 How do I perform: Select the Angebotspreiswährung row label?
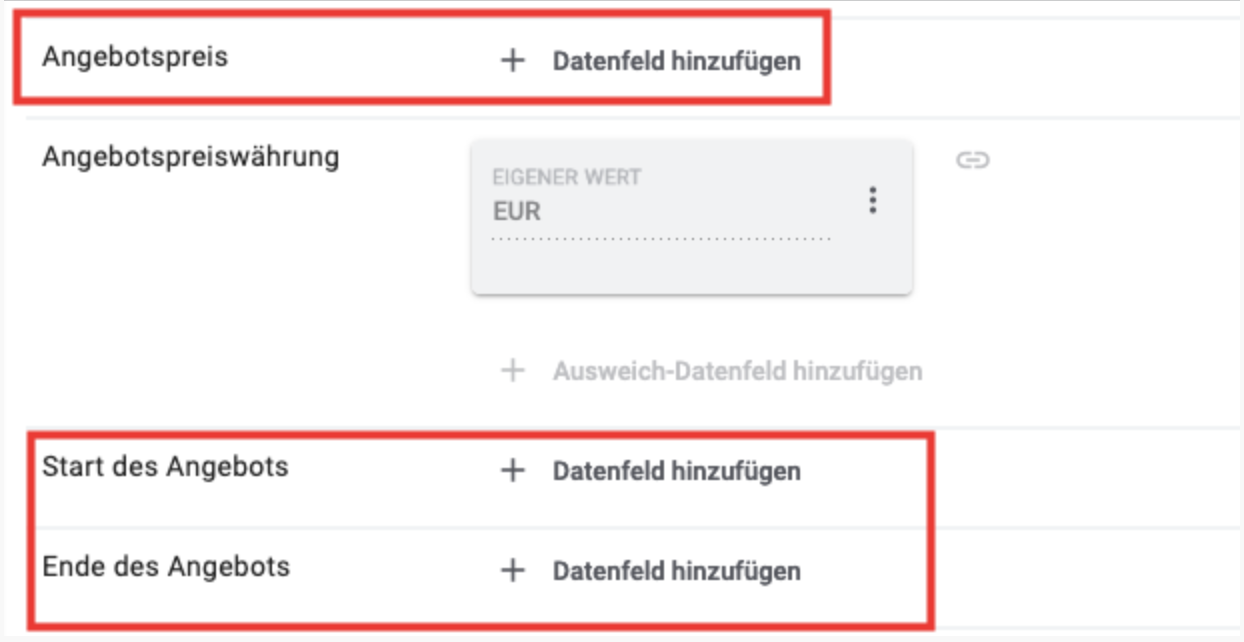pos(190,157)
